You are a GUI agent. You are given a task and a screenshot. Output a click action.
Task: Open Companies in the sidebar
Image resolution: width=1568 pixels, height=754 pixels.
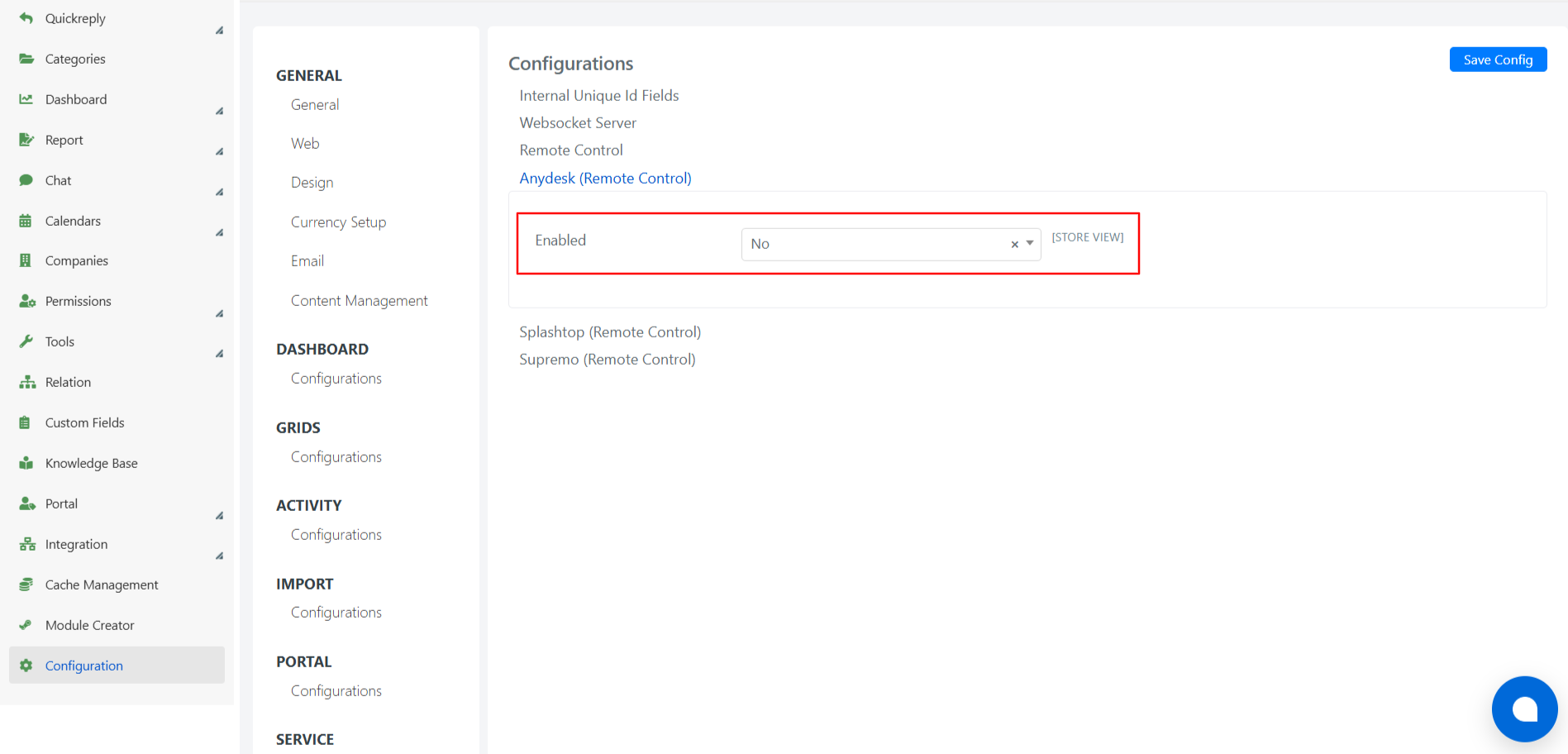click(x=77, y=260)
